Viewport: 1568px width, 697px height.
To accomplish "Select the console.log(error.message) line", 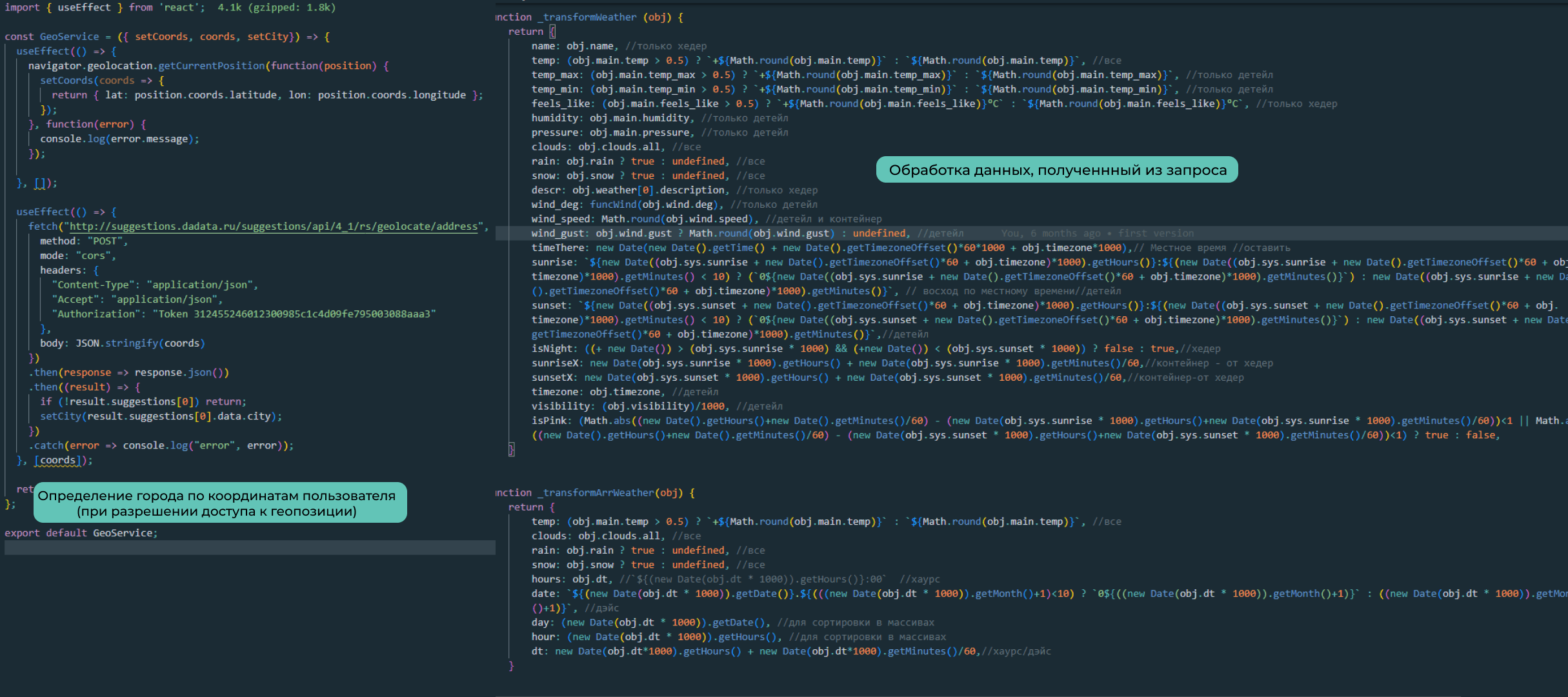I will (x=119, y=139).
